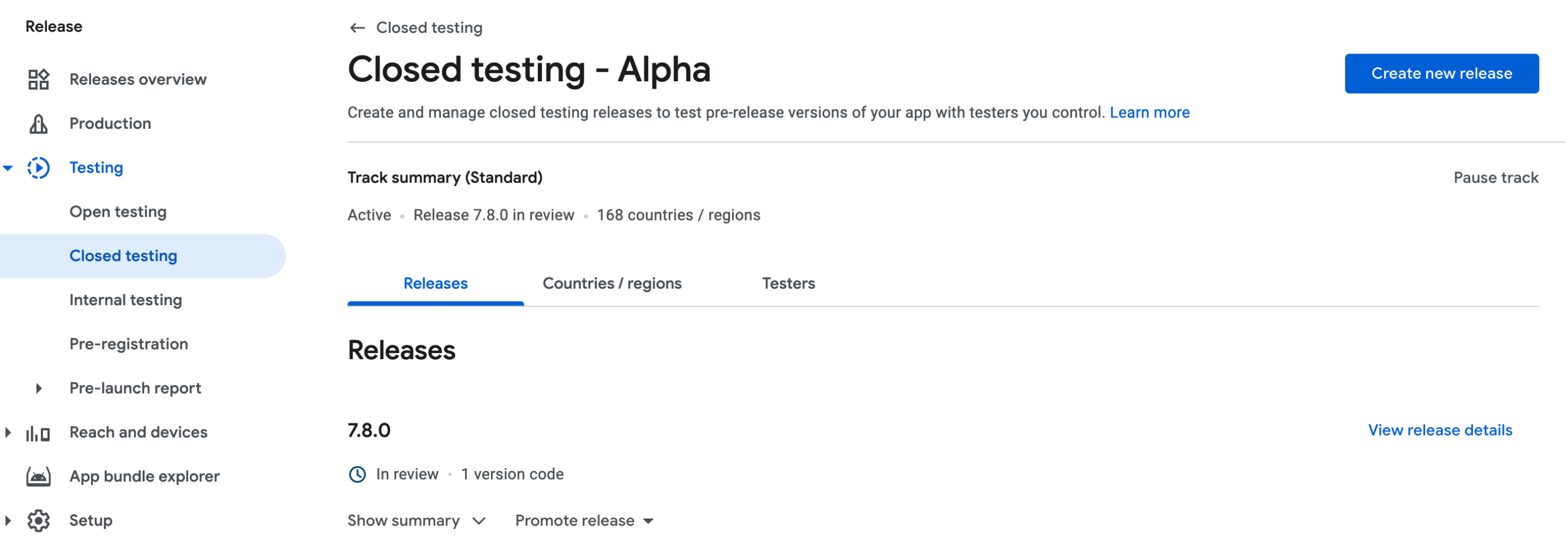Open View release details link
Screen dimensions: 1568x560
(1440, 430)
